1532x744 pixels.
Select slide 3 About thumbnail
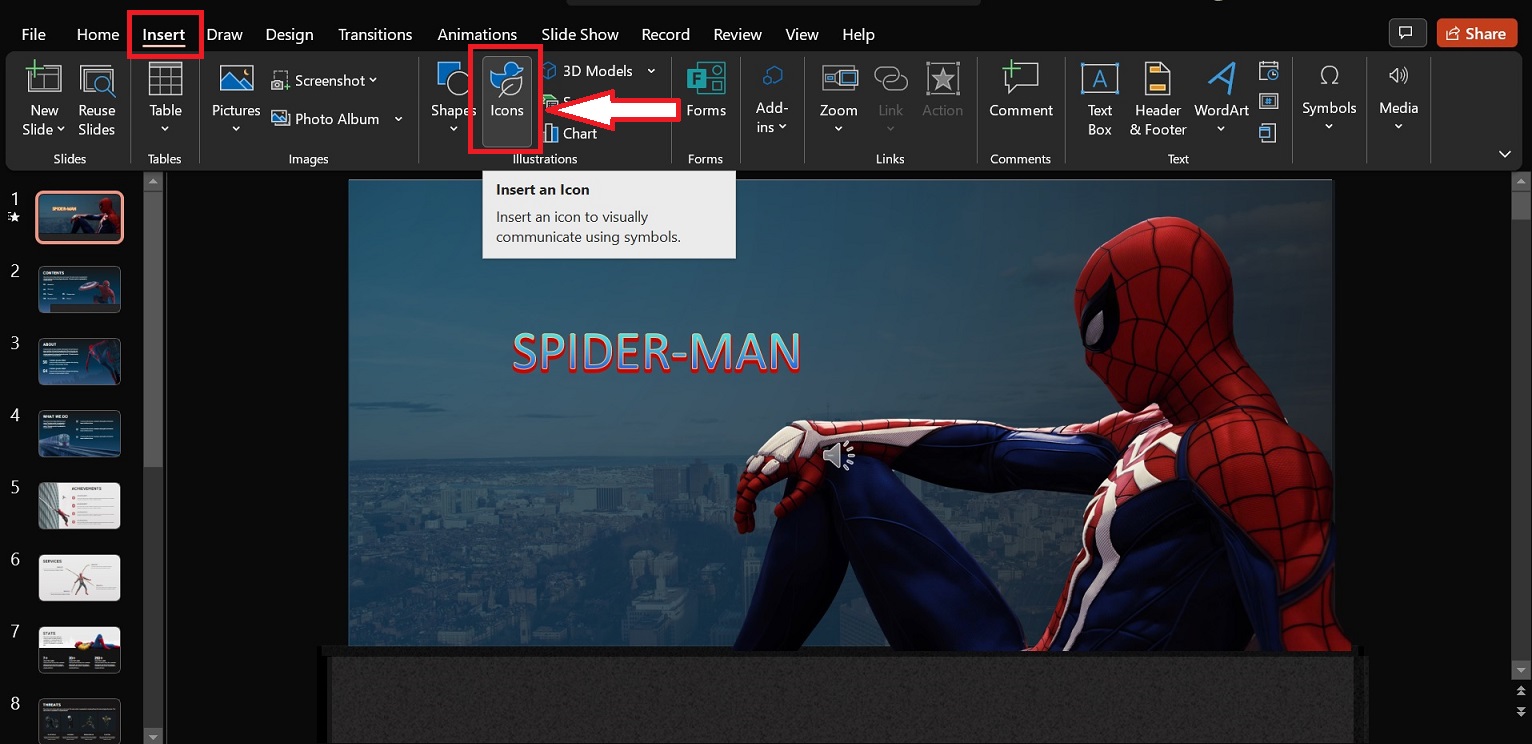[80, 361]
